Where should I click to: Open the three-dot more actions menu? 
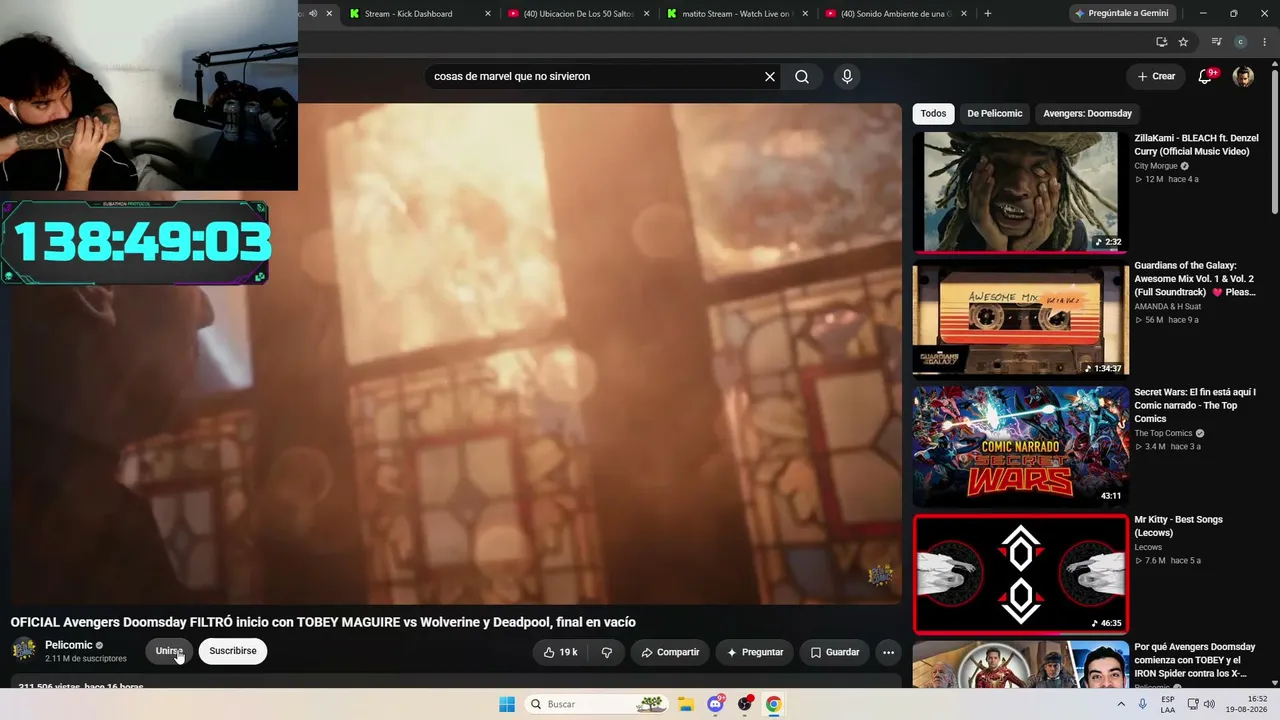[x=888, y=652]
